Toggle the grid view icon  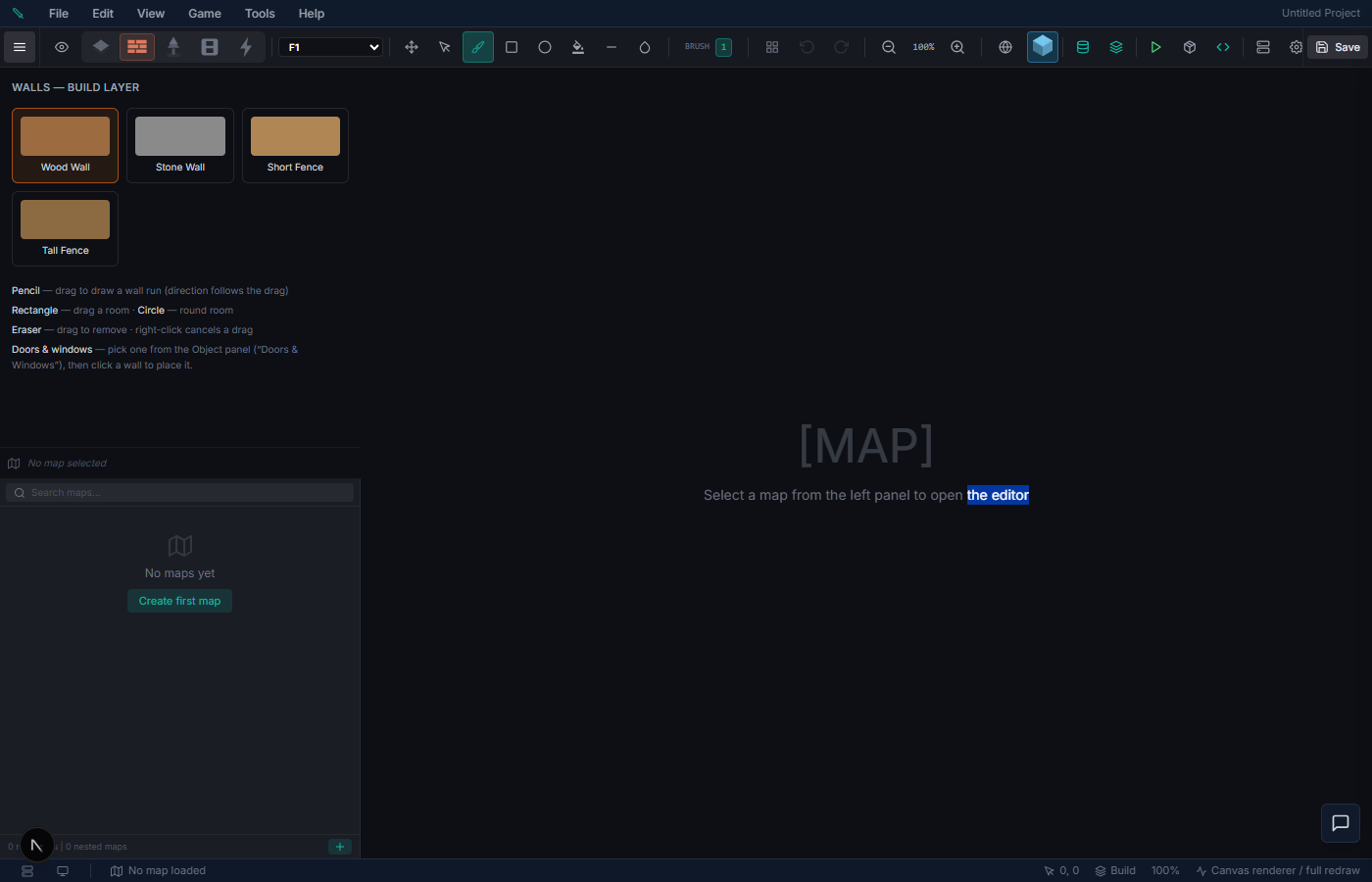tap(772, 47)
